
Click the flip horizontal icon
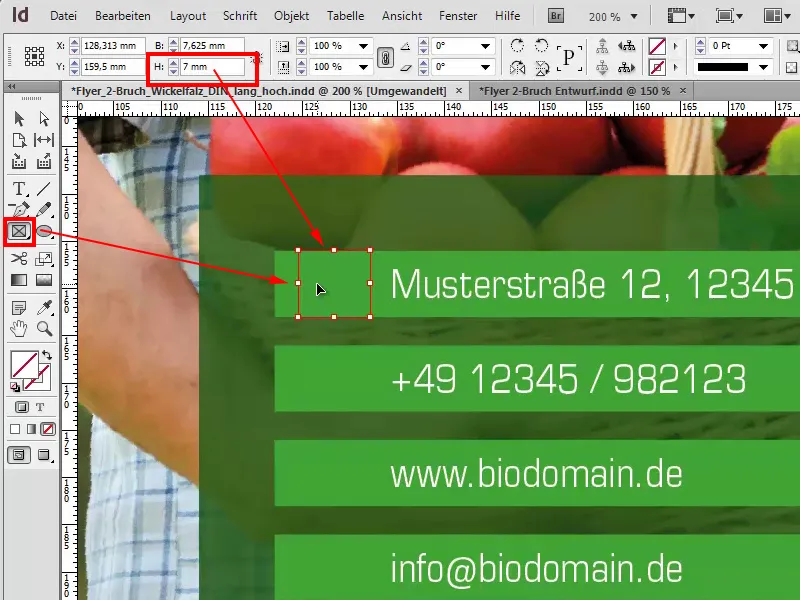(x=517, y=67)
